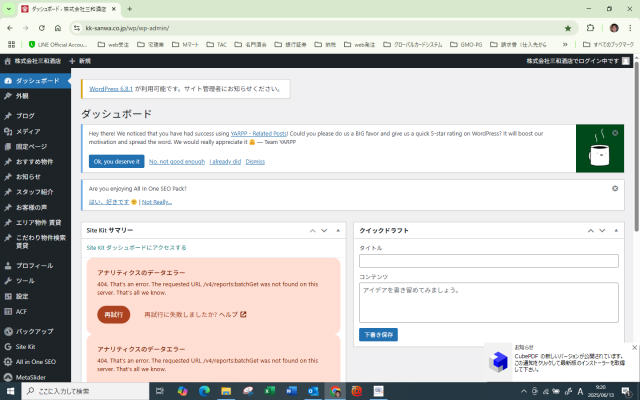Dismiss the YARPP rating notice with X icon

[x=615, y=133]
